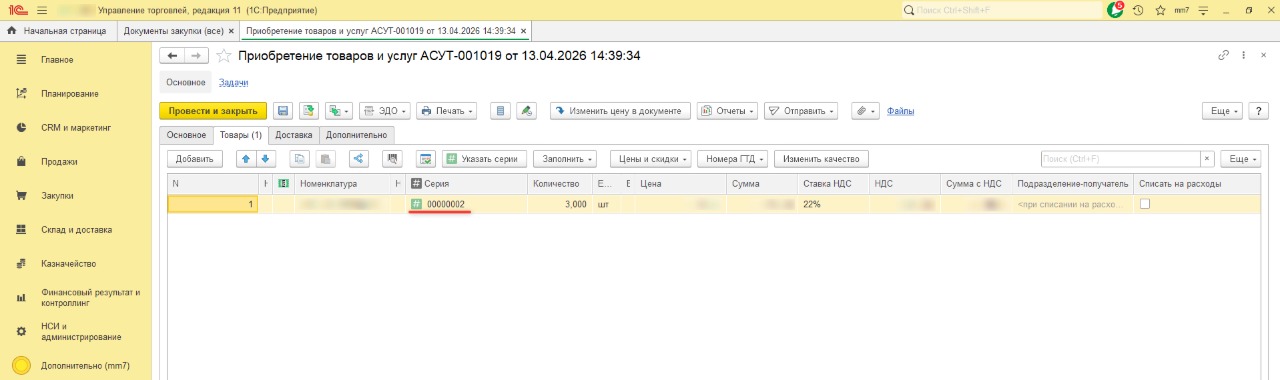Save the document with the floppy disk icon
The image size is (1280, 380).
283,111
